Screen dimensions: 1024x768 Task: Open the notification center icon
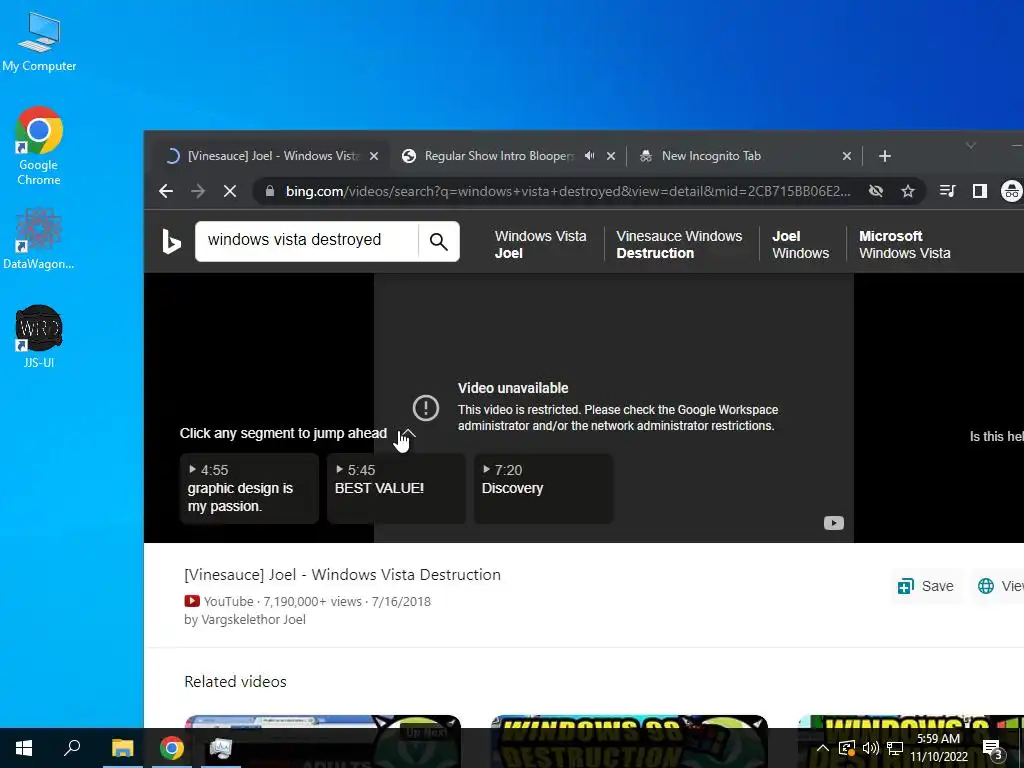tap(992, 748)
